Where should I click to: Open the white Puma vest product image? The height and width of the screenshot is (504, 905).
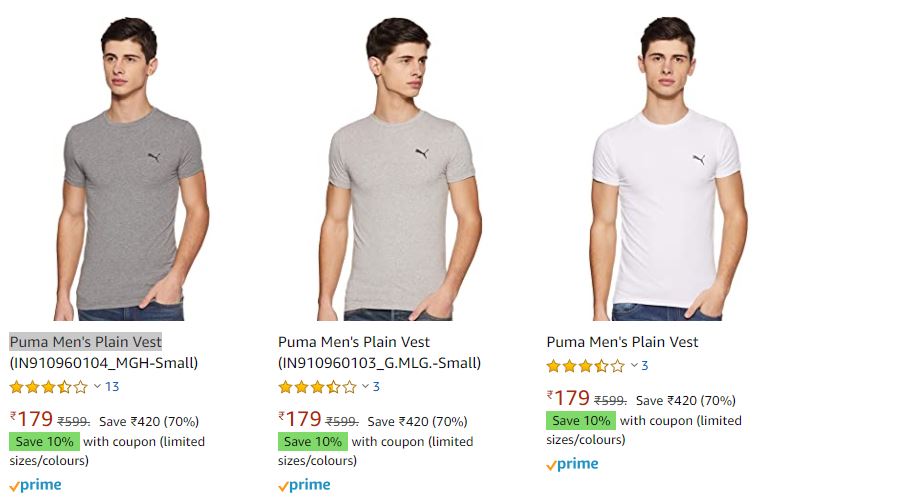666,168
